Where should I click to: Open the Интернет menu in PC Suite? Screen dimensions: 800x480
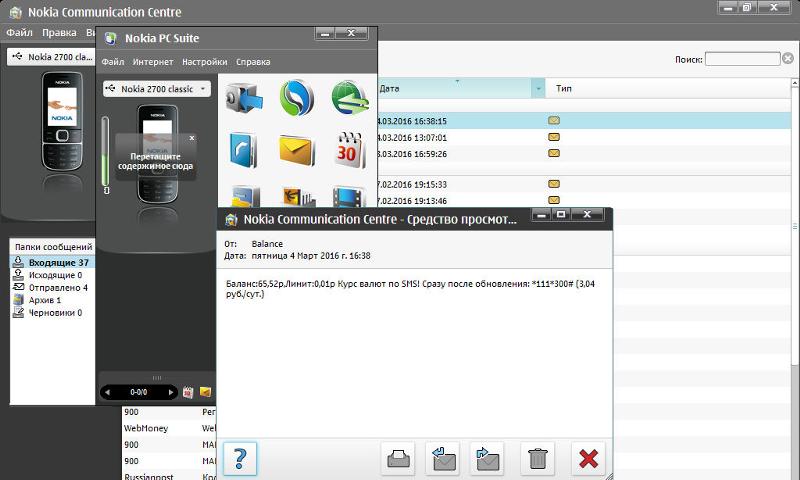click(153, 62)
